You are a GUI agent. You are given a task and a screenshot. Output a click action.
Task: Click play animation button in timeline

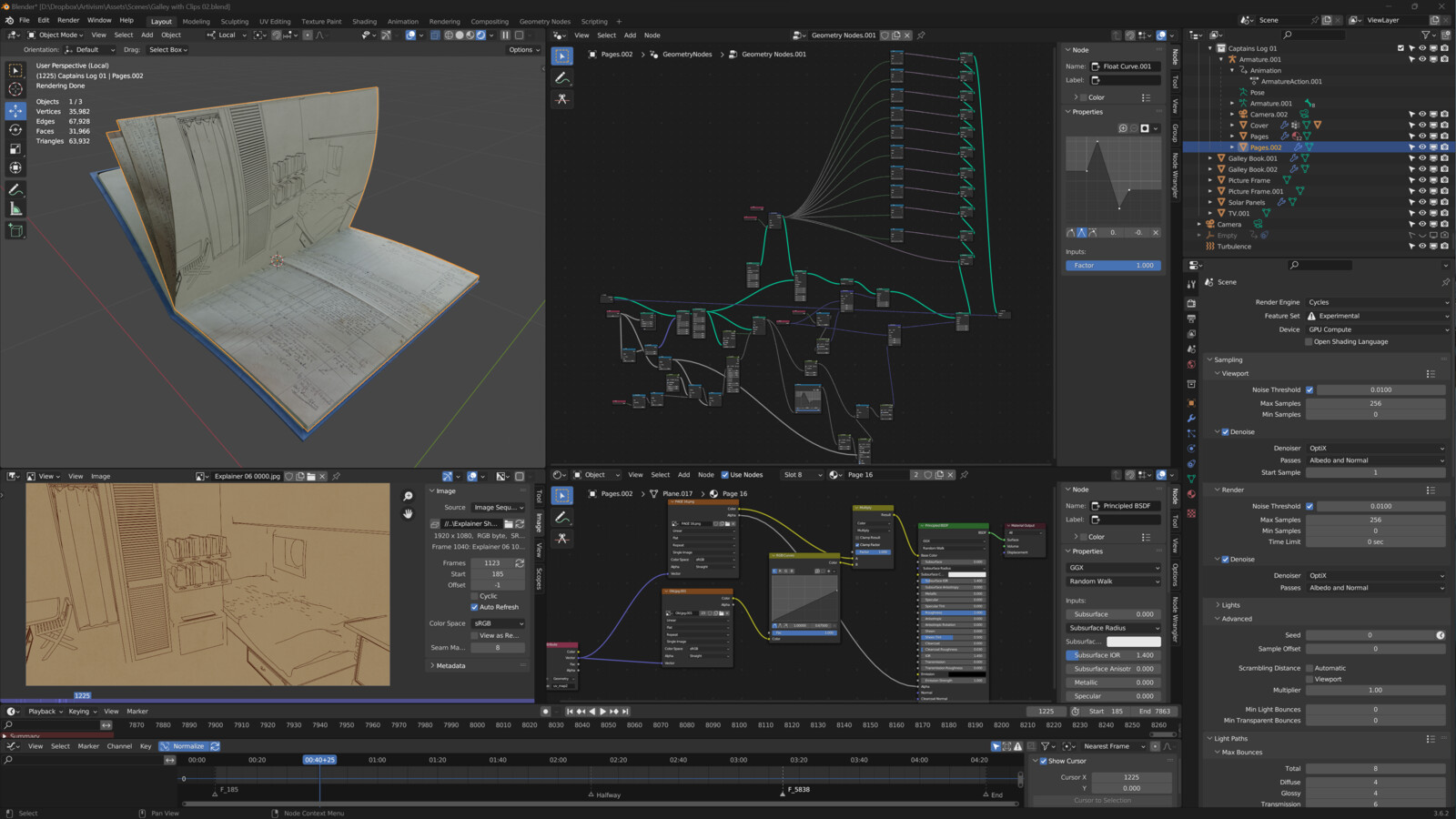tap(602, 712)
